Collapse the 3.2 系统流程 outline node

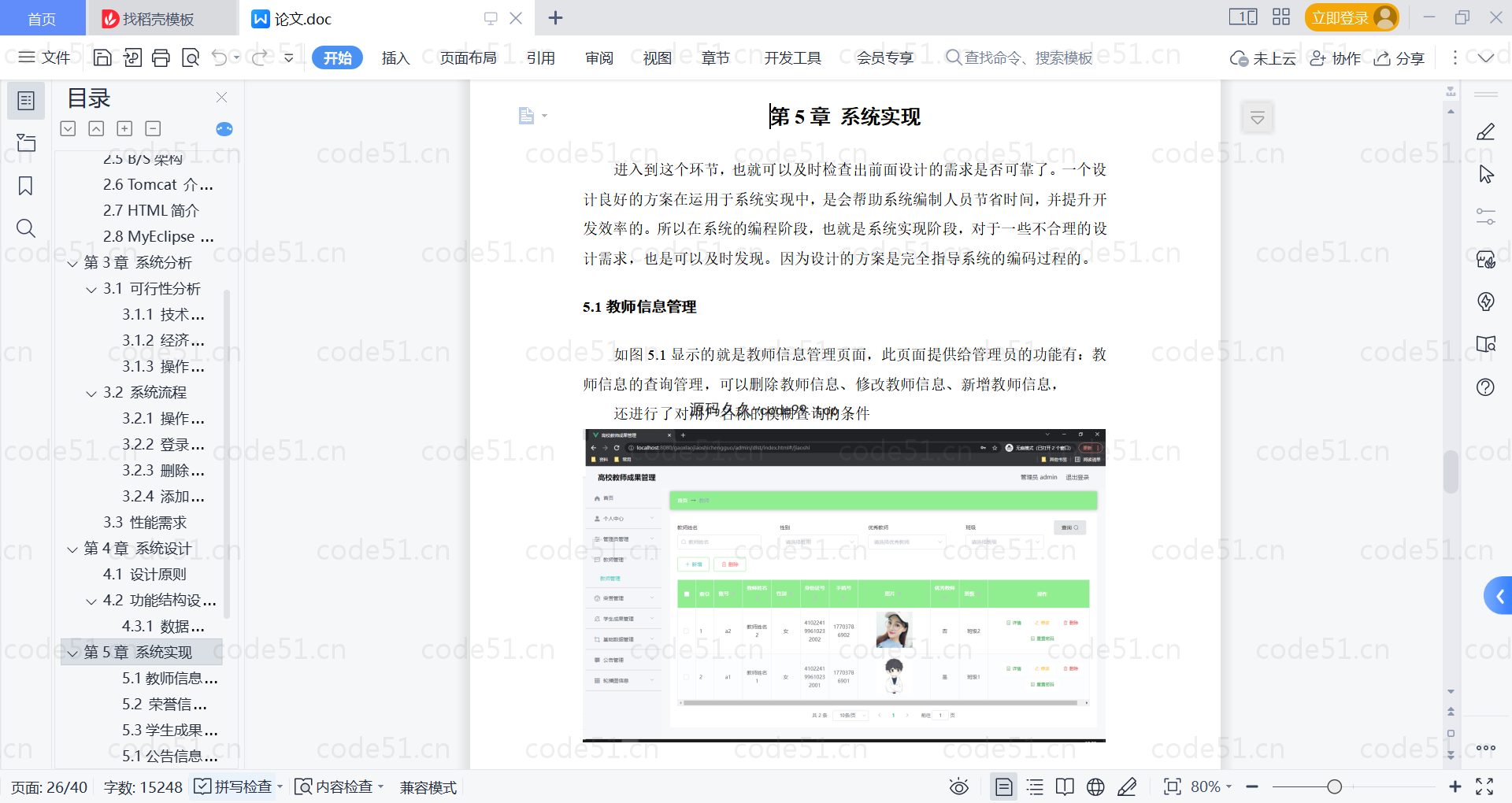click(91, 393)
